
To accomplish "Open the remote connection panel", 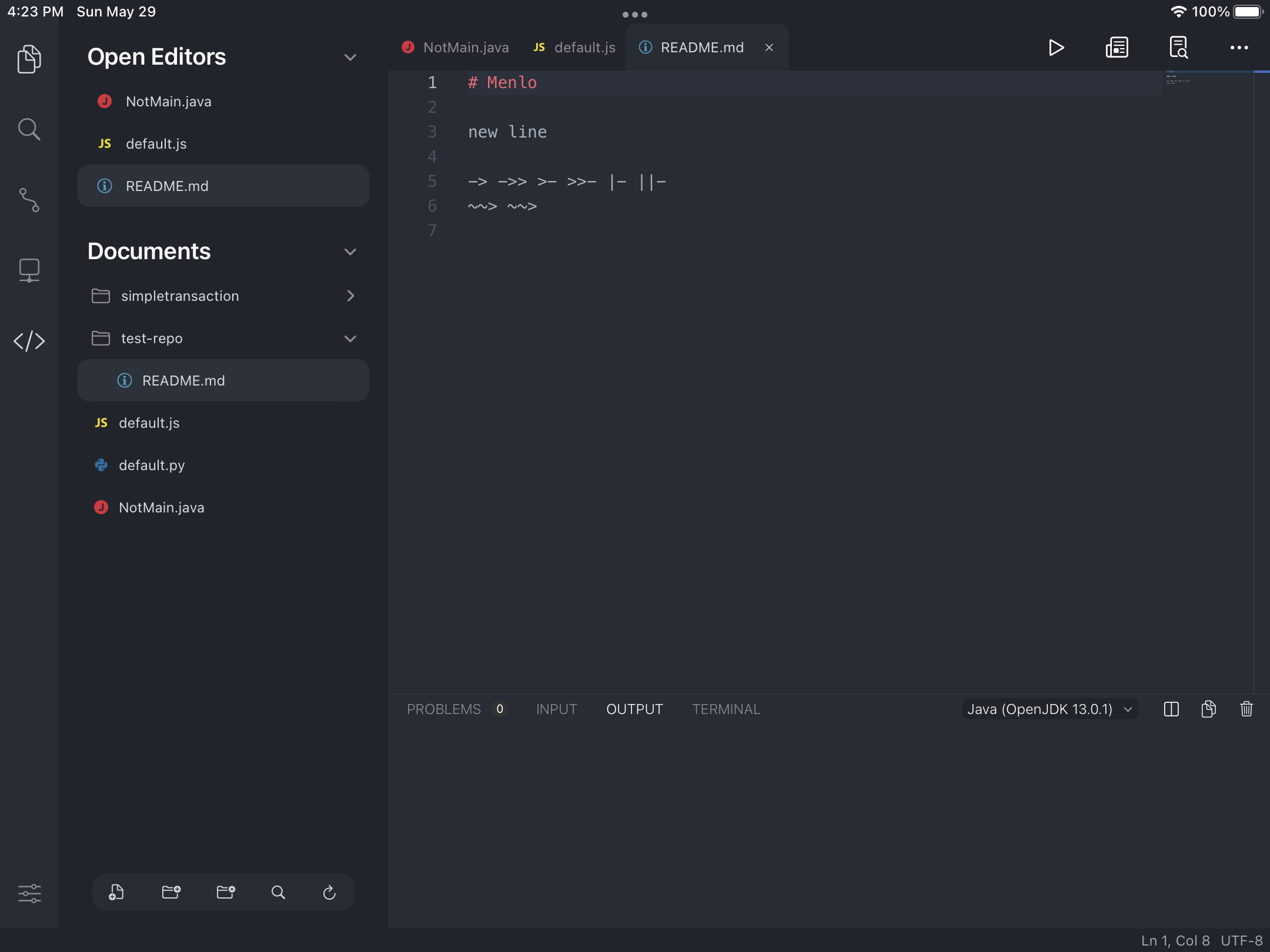I will (29, 270).
